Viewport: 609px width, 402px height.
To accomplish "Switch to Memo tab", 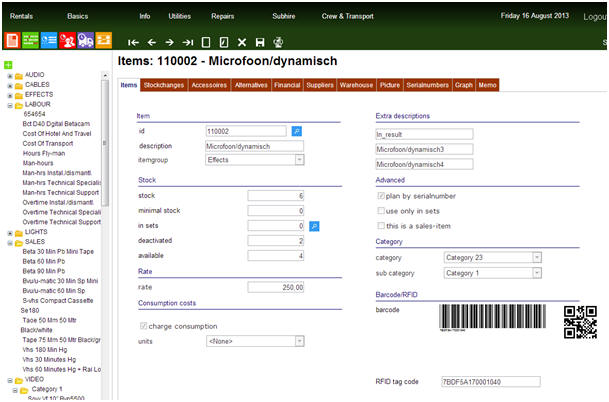I will coord(487,85).
